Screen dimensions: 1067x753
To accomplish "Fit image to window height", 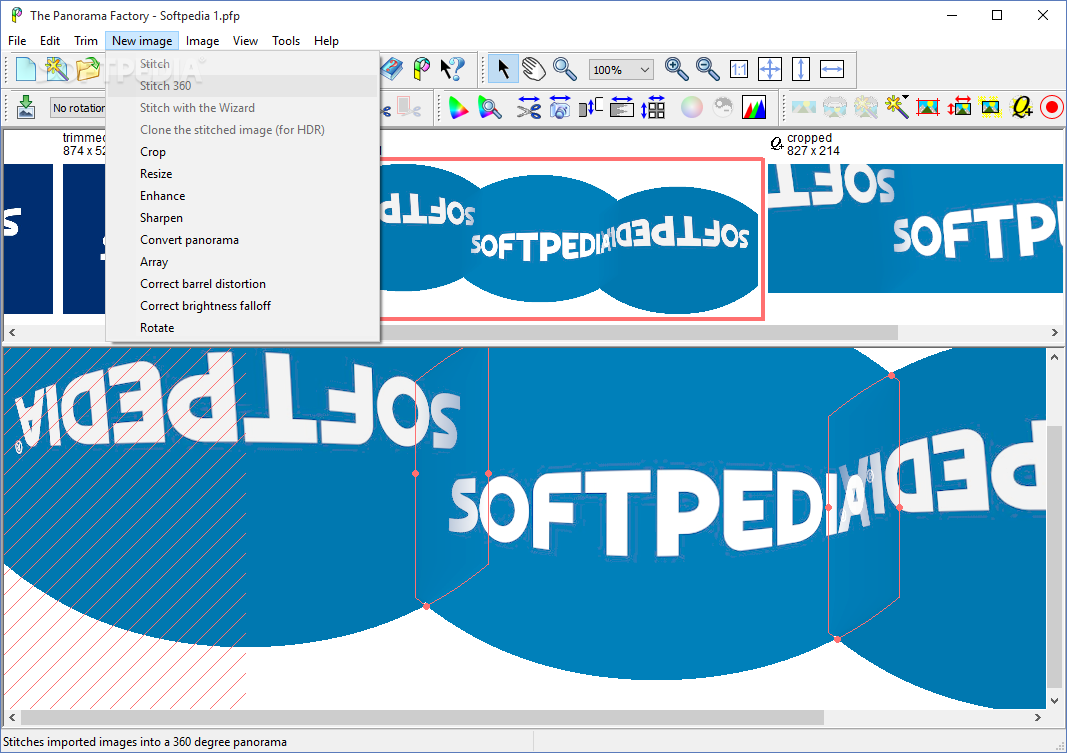I will point(801,69).
